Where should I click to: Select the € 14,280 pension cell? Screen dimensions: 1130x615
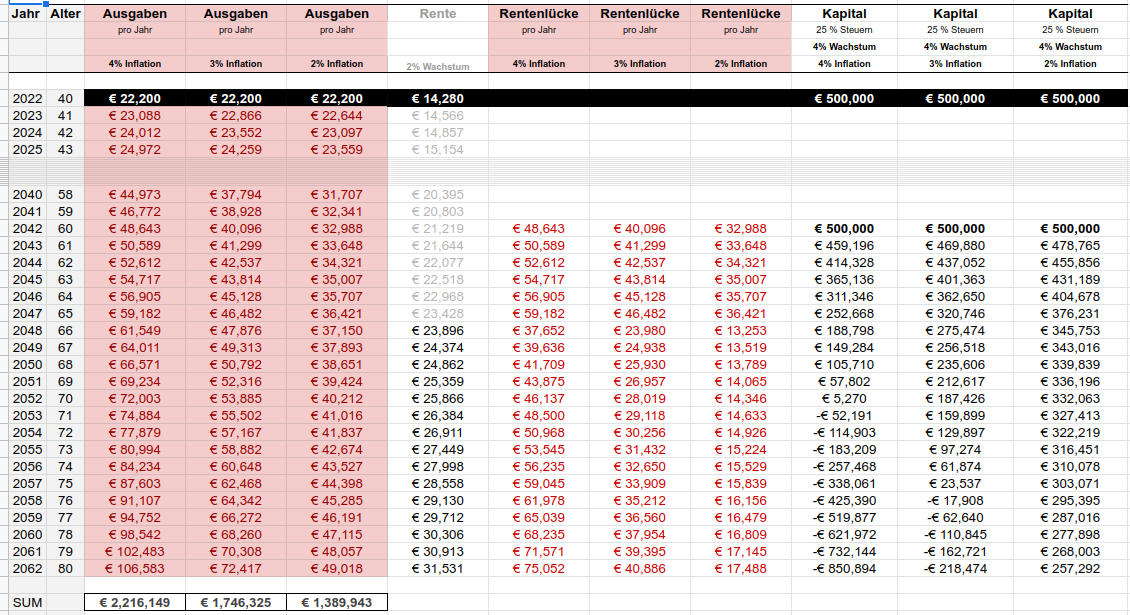click(x=438, y=99)
